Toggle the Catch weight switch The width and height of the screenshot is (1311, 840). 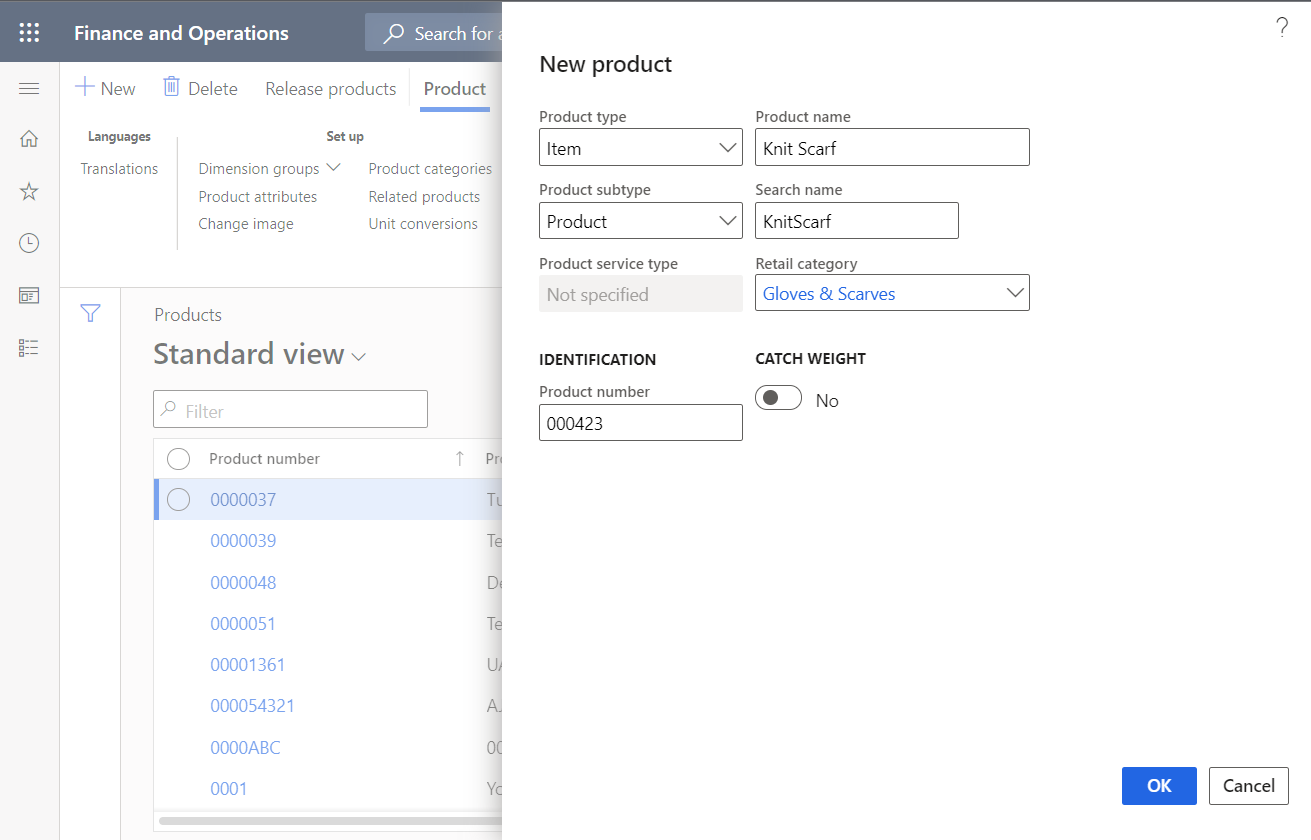[778, 399]
